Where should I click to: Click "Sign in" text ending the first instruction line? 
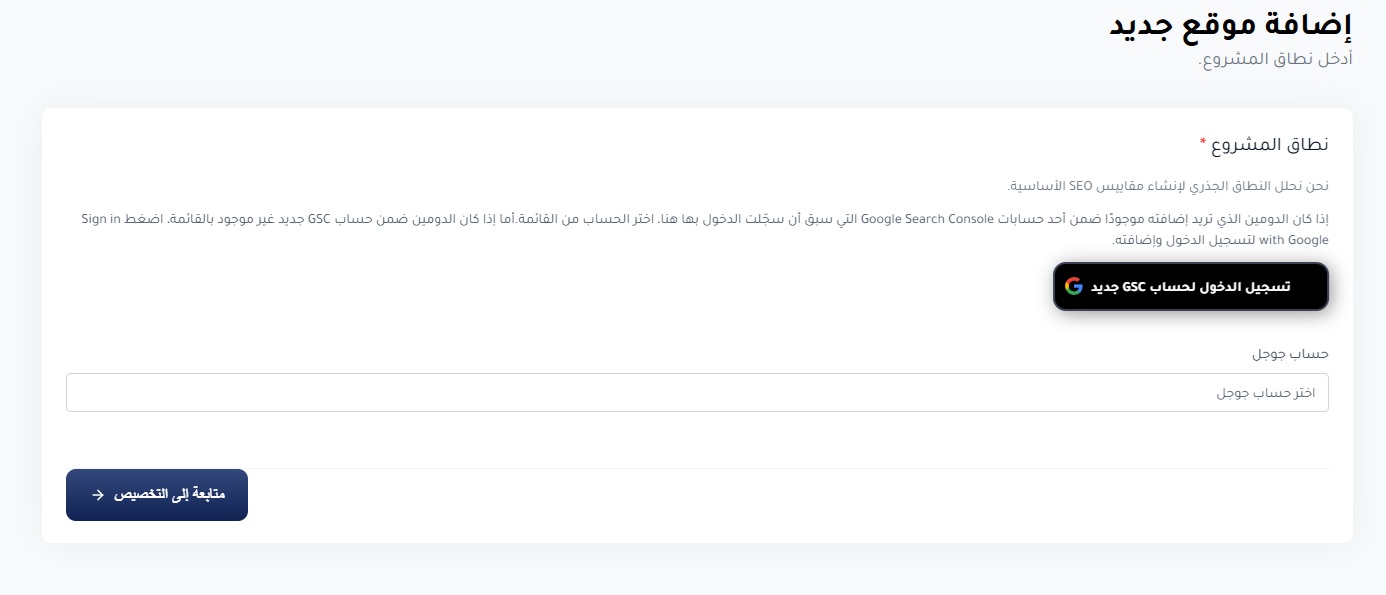point(101,218)
